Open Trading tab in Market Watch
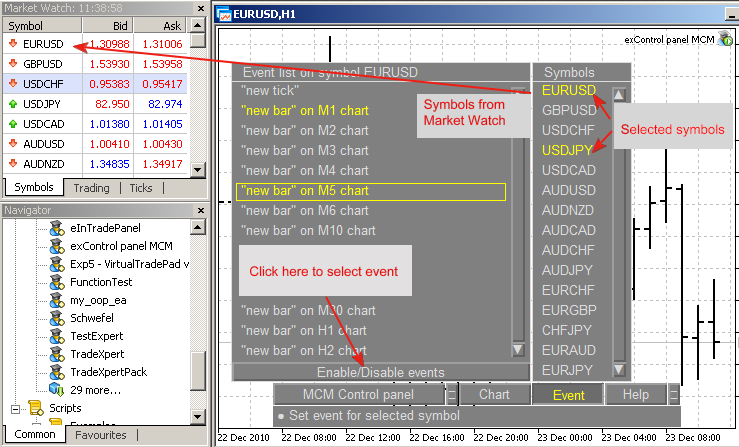The height and width of the screenshot is (447, 739). pos(91,188)
